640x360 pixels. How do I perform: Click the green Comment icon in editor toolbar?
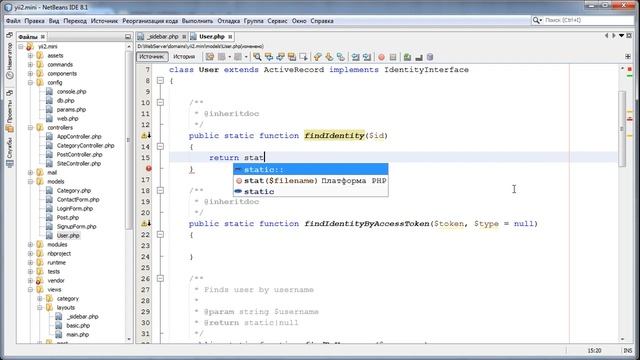[407, 57]
